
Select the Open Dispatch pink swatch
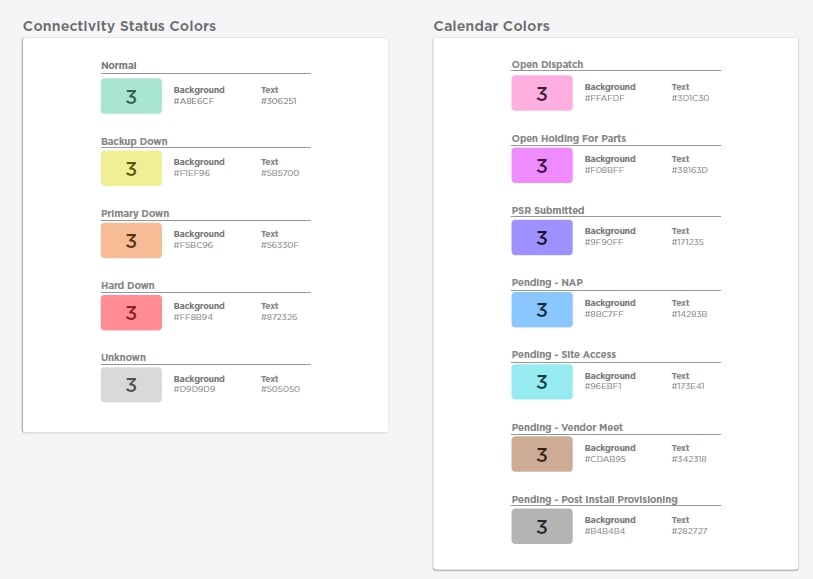542,93
